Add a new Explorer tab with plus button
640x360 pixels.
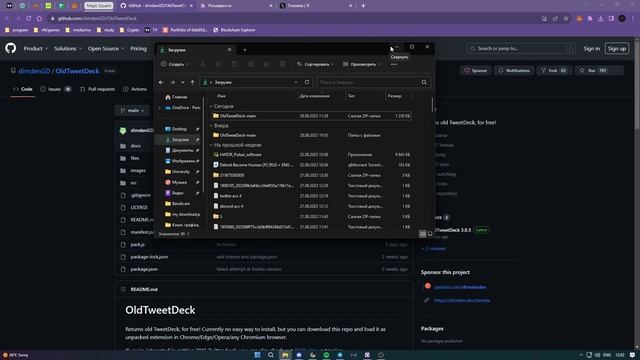tap(244, 50)
